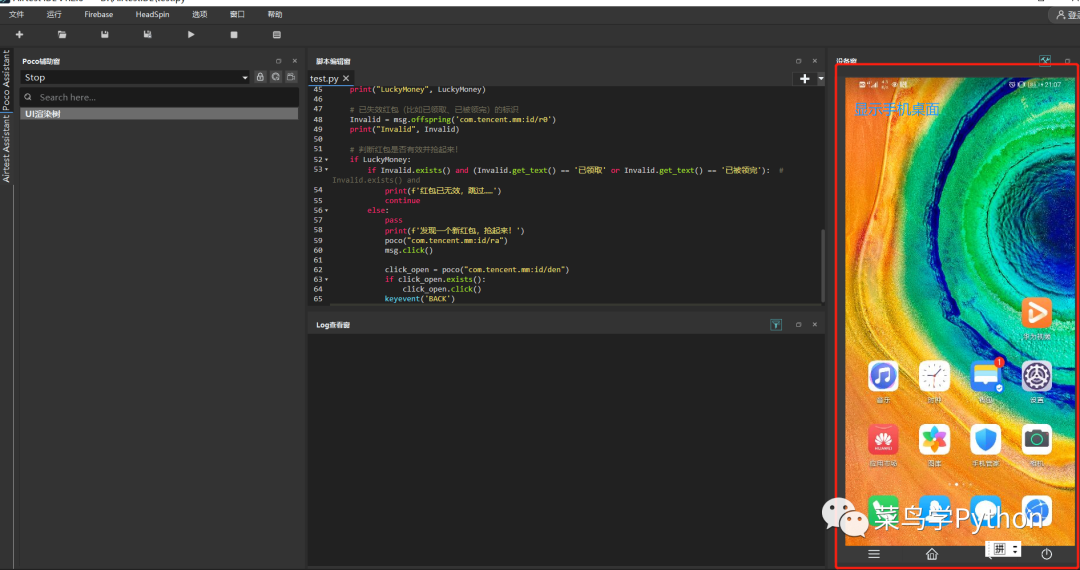Screen dimensions: 1080x570
Task: Click the Poco record icon
Action: pos(291,77)
